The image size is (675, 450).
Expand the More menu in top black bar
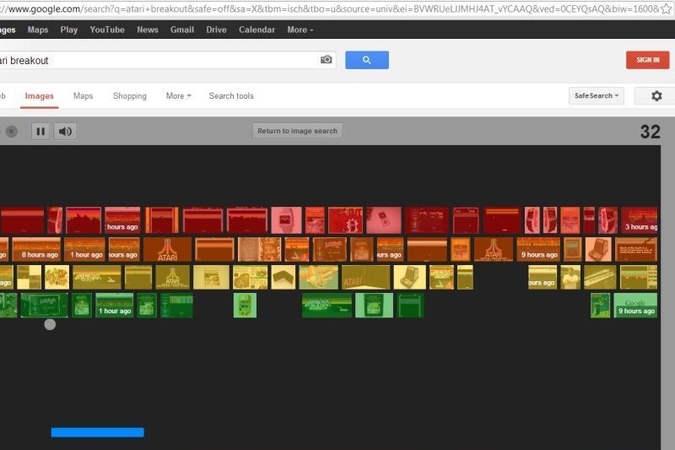[x=300, y=30]
